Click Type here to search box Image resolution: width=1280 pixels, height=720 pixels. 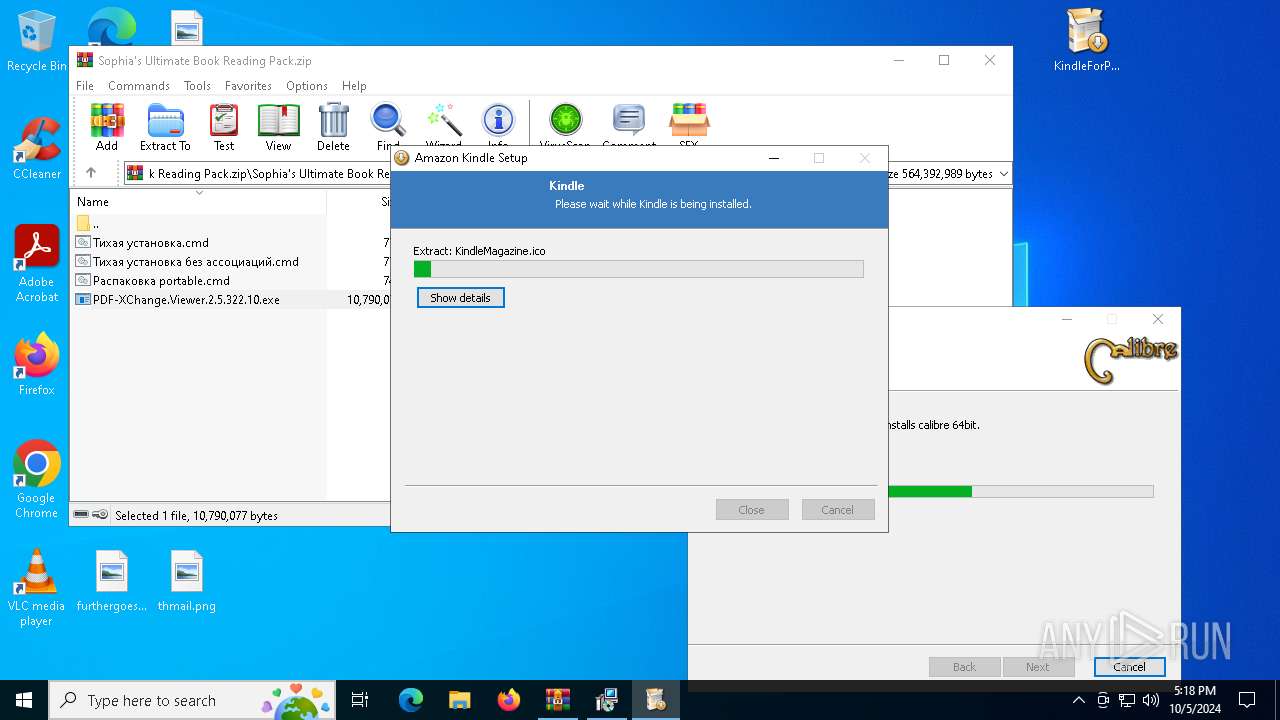(192, 700)
